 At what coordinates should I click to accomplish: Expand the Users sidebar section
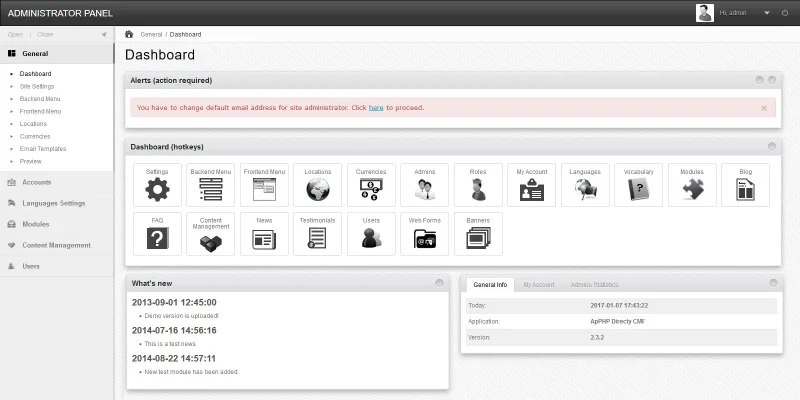57,266
